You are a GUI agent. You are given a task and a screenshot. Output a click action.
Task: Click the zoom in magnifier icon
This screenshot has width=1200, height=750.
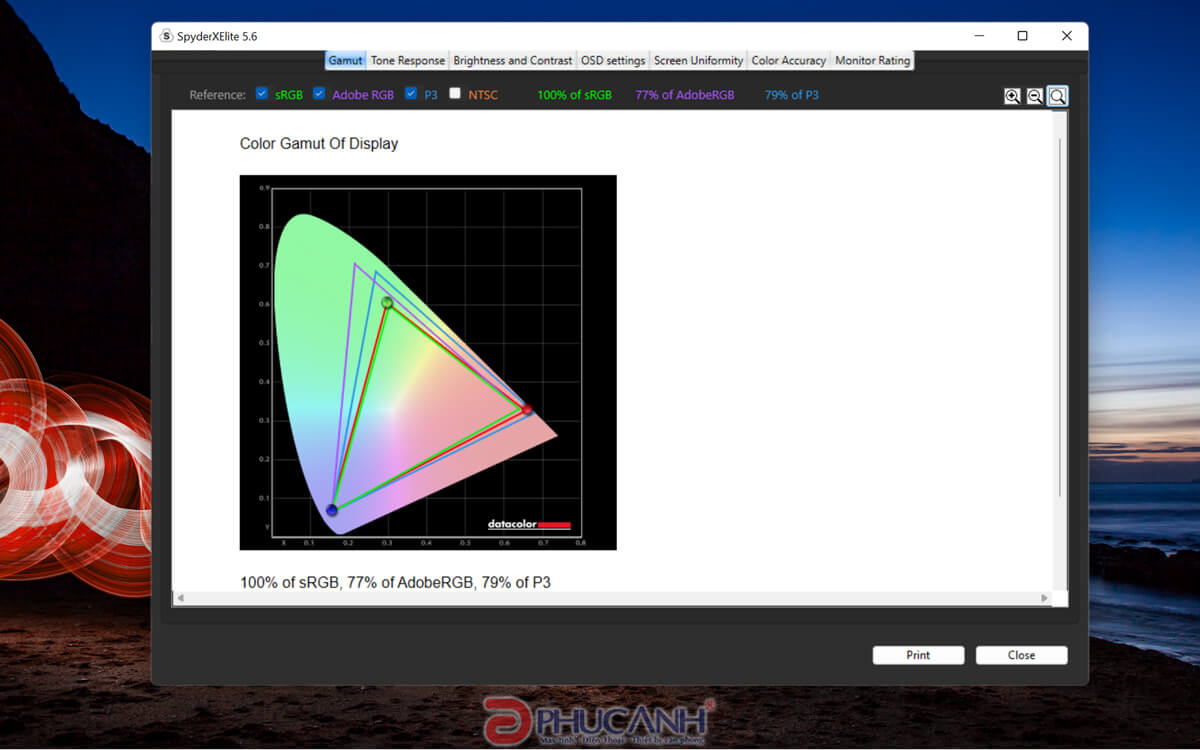(x=1013, y=96)
